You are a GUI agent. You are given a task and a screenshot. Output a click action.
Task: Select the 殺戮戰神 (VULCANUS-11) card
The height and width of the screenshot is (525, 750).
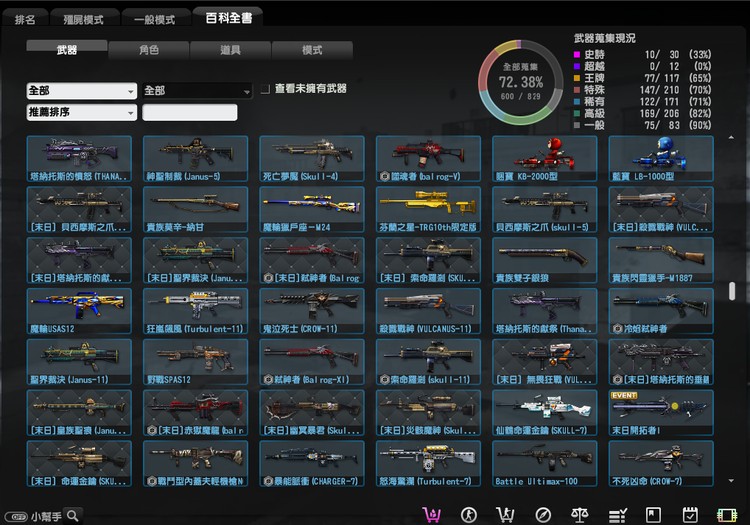[429, 311]
